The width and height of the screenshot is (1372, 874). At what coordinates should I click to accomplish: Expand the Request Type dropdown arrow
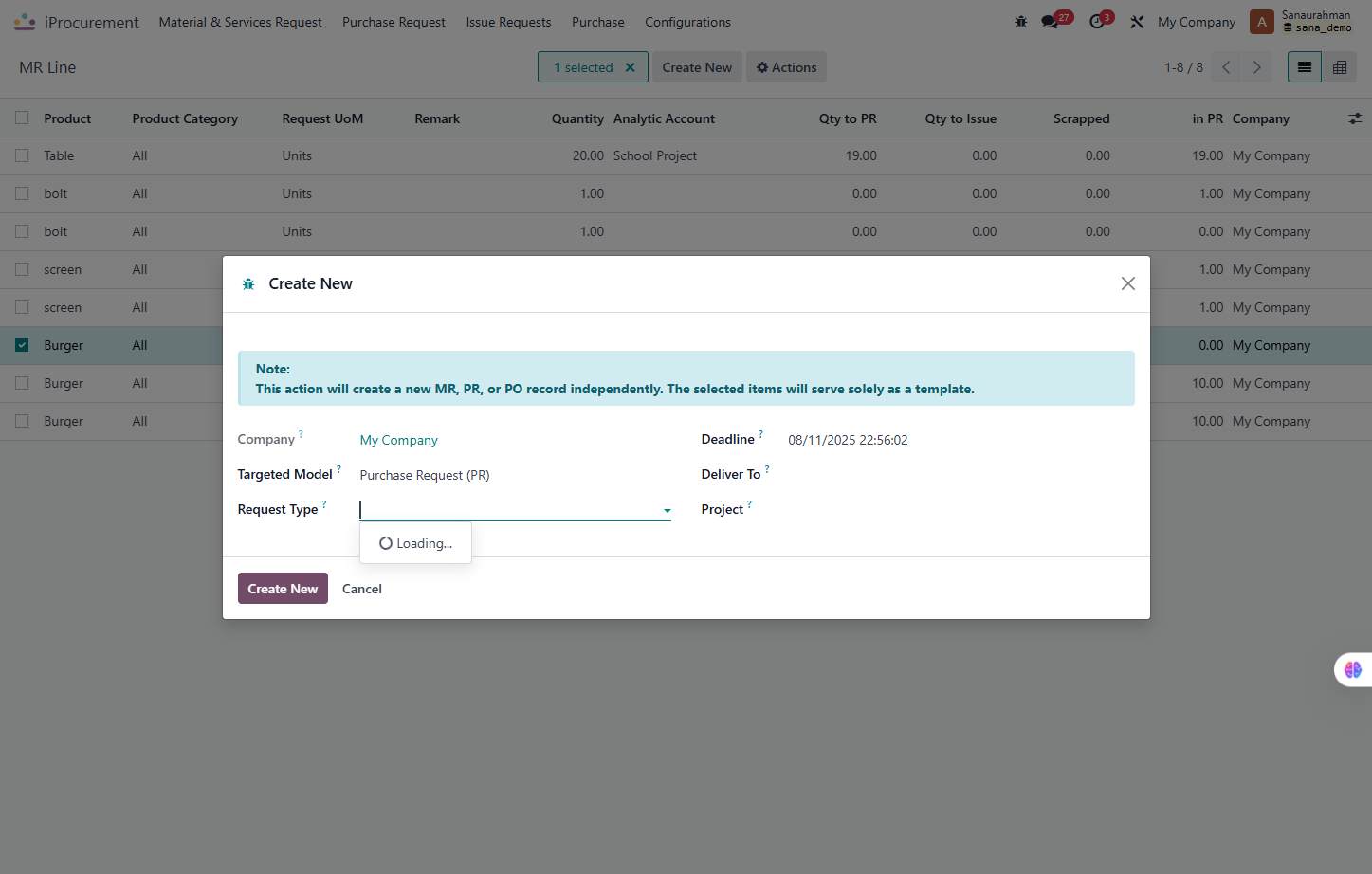click(667, 511)
